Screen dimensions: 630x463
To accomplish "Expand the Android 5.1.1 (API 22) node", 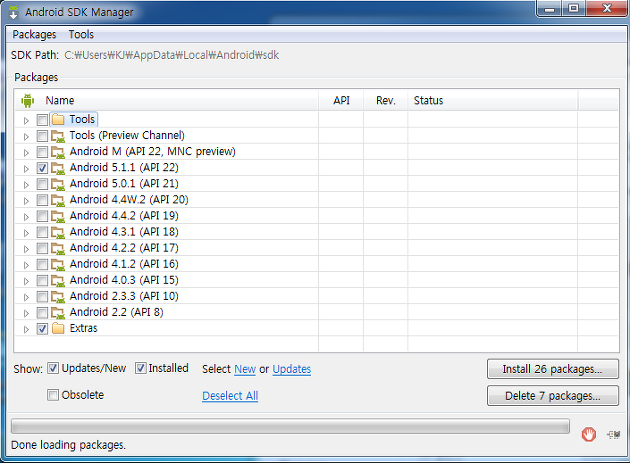I will click(x=26, y=168).
